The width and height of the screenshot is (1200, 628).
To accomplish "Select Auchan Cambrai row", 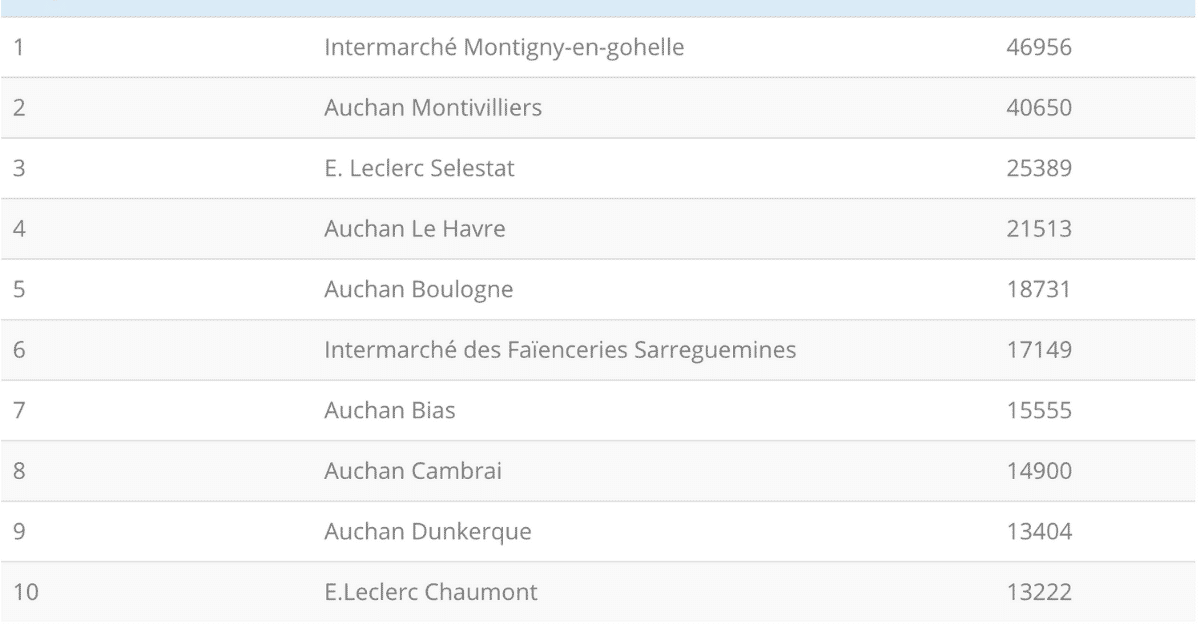I will [x=600, y=471].
